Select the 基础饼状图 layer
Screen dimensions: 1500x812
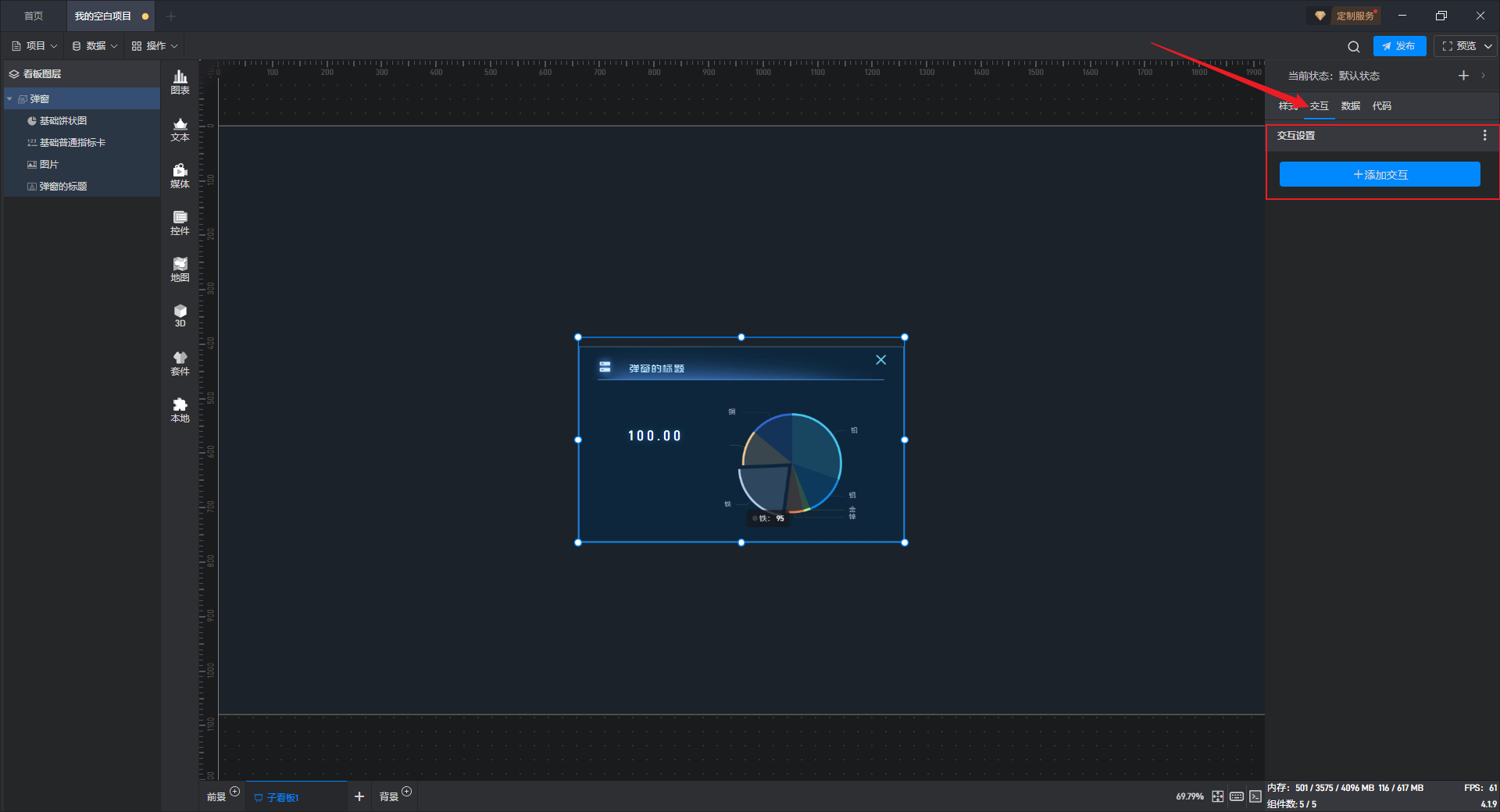(82, 121)
